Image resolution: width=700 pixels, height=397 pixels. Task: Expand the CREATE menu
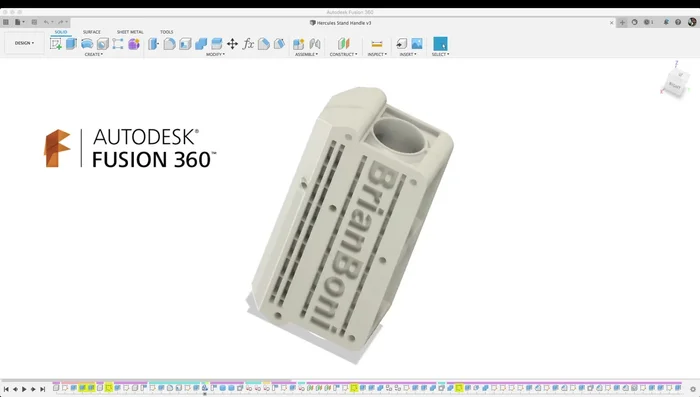94,54
